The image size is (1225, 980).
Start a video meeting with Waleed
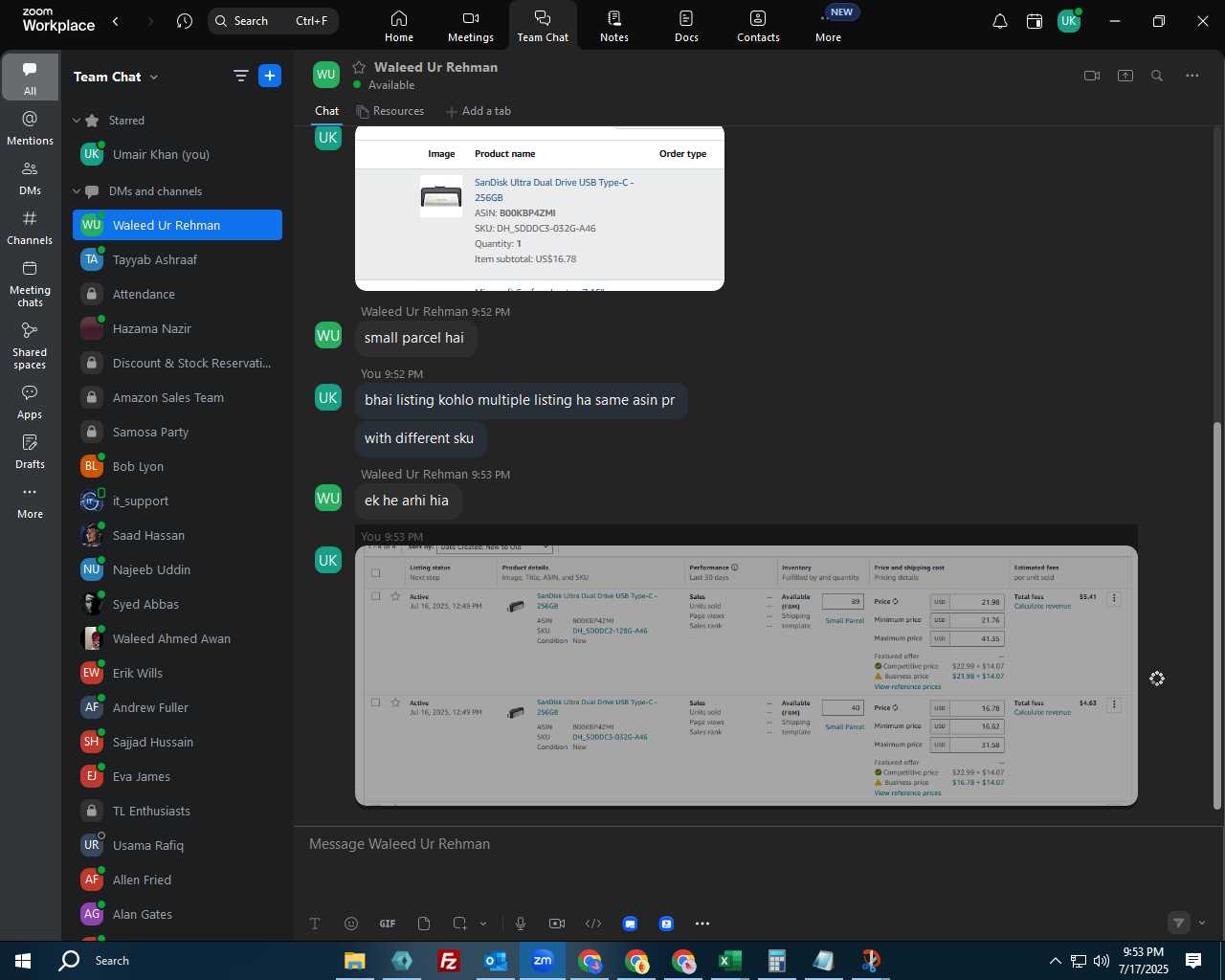coord(1092,76)
